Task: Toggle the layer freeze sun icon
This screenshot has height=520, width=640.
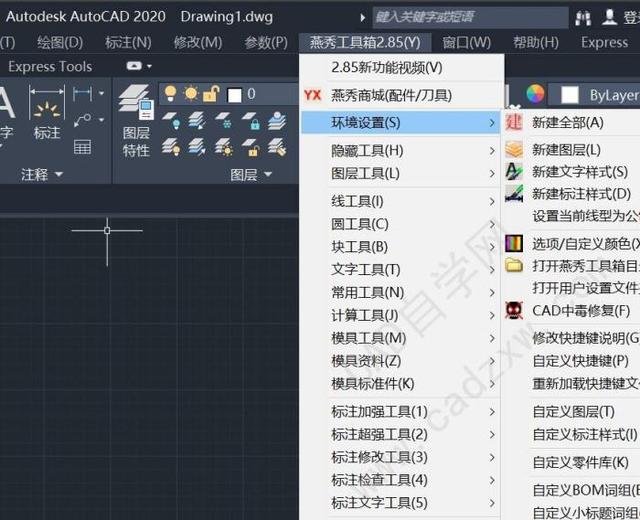Action: tap(191, 94)
